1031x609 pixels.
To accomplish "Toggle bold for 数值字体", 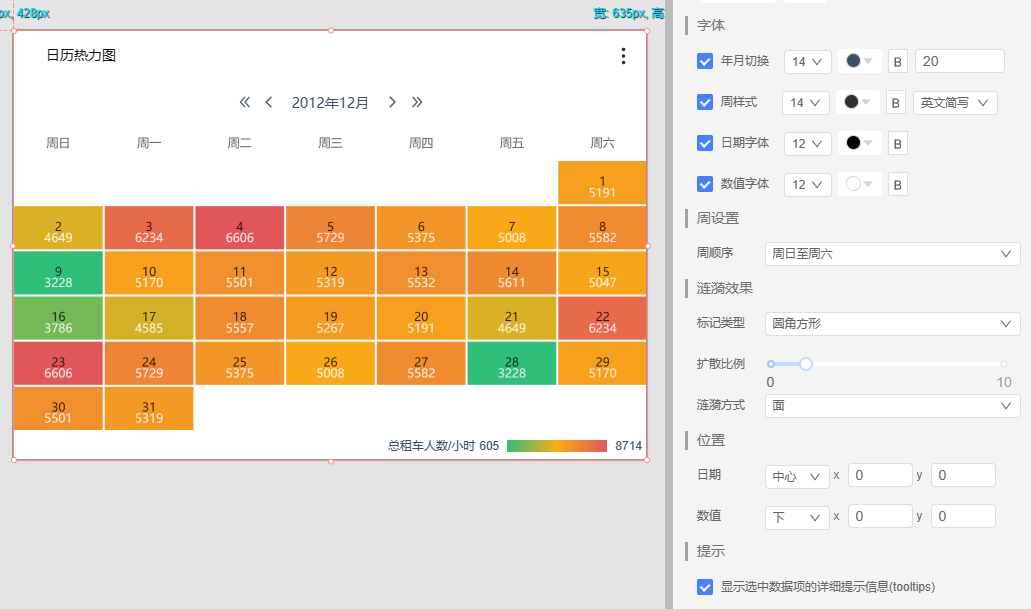I will [897, 184].
